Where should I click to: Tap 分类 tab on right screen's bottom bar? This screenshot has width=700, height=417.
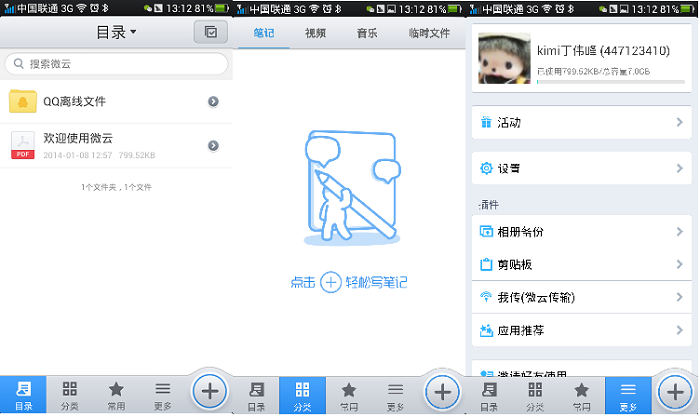click(535, 396)
